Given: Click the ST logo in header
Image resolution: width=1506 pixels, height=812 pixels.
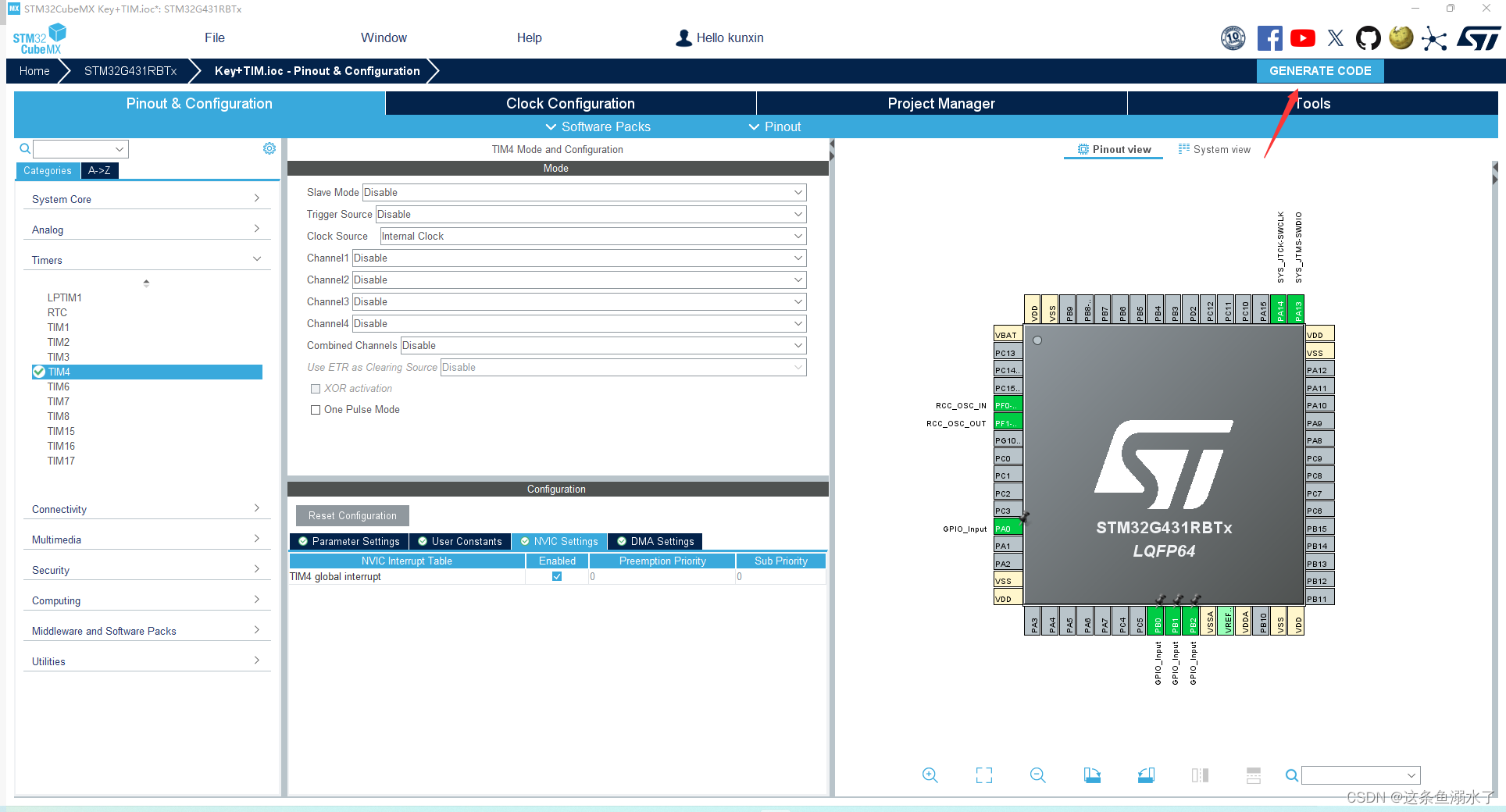Looking at the screenshot, I should 1479,38.
